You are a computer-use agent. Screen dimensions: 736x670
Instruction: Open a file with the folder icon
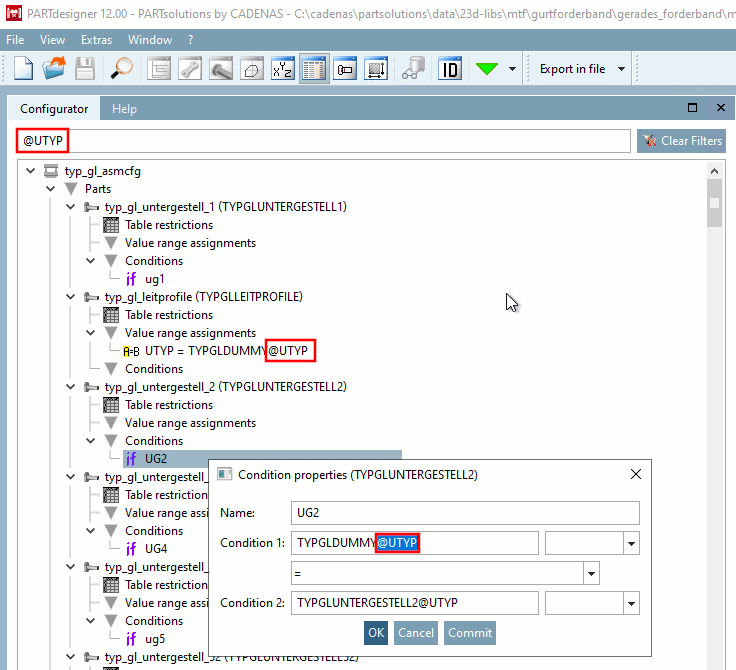[x=54, y=69]
